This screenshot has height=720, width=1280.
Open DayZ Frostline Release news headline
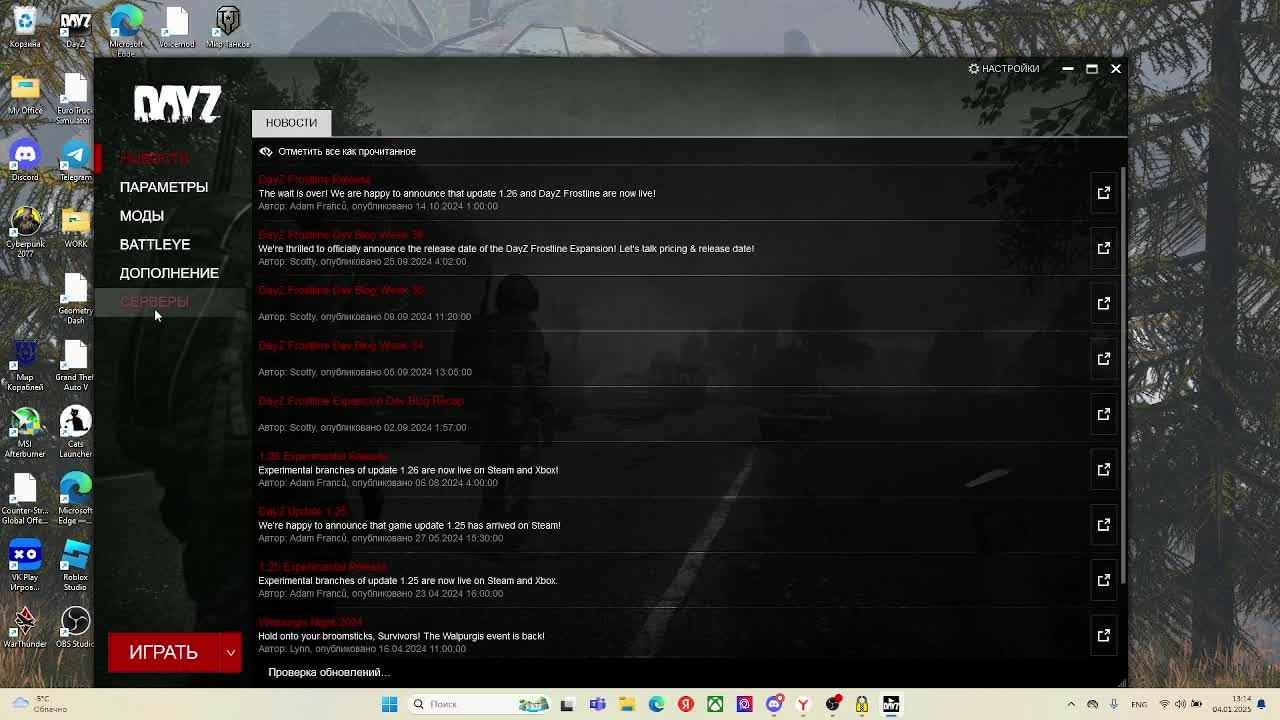point(314,180)
